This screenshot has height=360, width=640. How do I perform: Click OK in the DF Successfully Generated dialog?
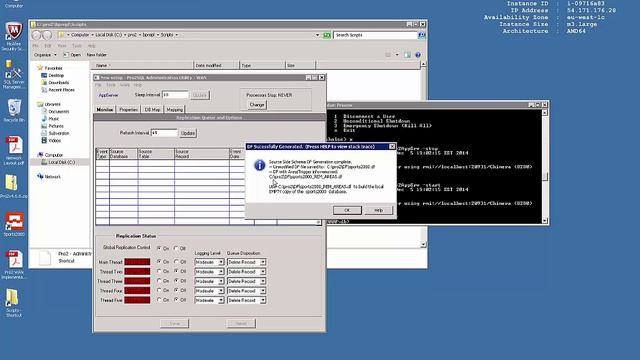pos(347,210)
